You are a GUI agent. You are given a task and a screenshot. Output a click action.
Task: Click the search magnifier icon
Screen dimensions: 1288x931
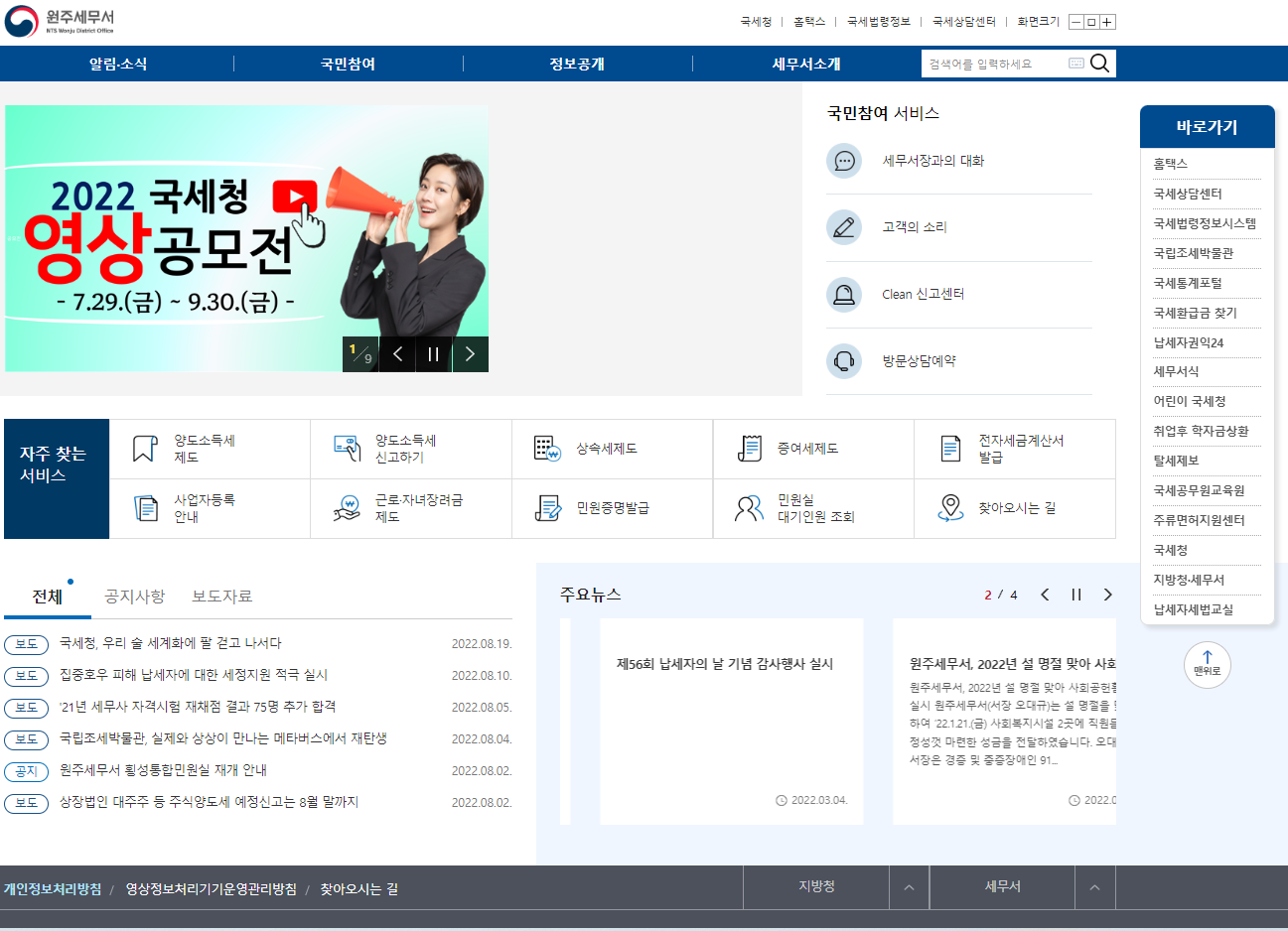[1099, 64]
